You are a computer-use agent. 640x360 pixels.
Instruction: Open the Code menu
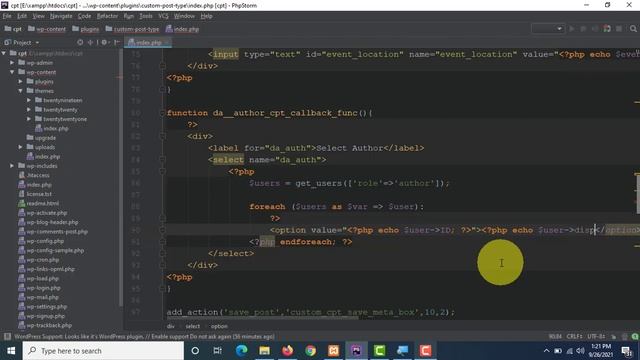pyautogui.click(x=84, y=16)
